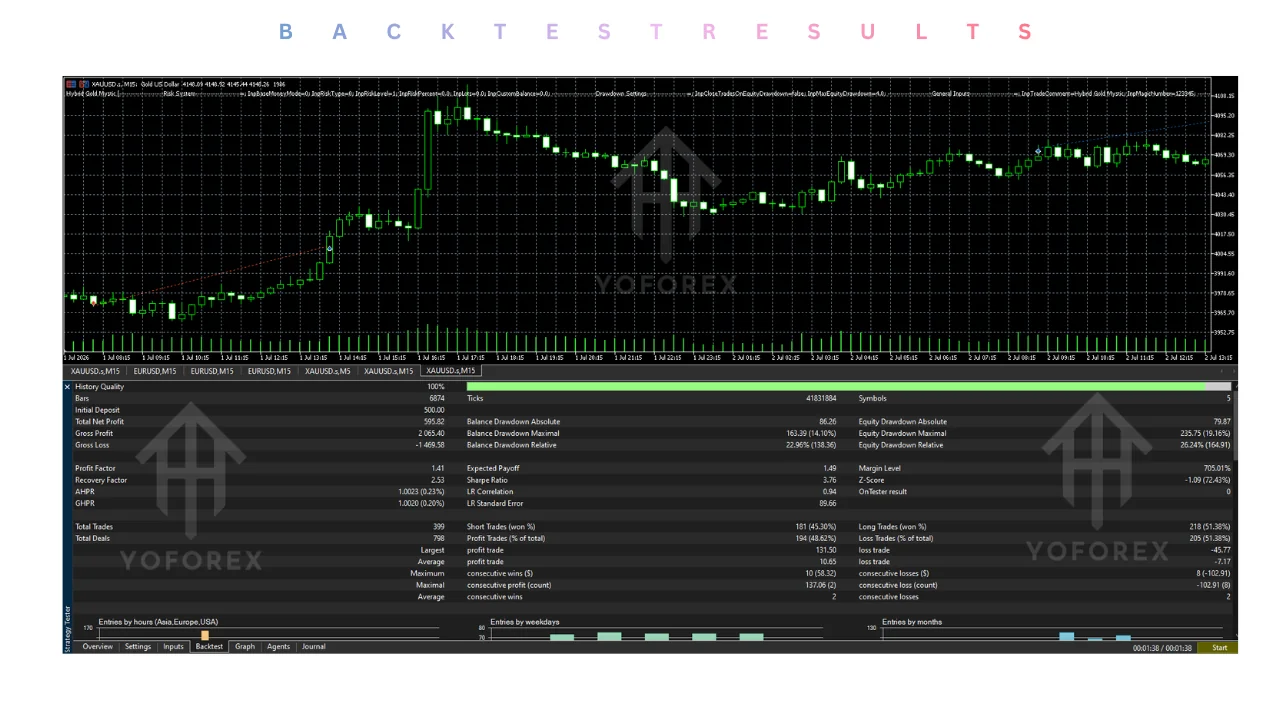Click the Ticks value 41831884
Image resolution: width=1280 pixels, height=720 pixels.
pos(821,399)
